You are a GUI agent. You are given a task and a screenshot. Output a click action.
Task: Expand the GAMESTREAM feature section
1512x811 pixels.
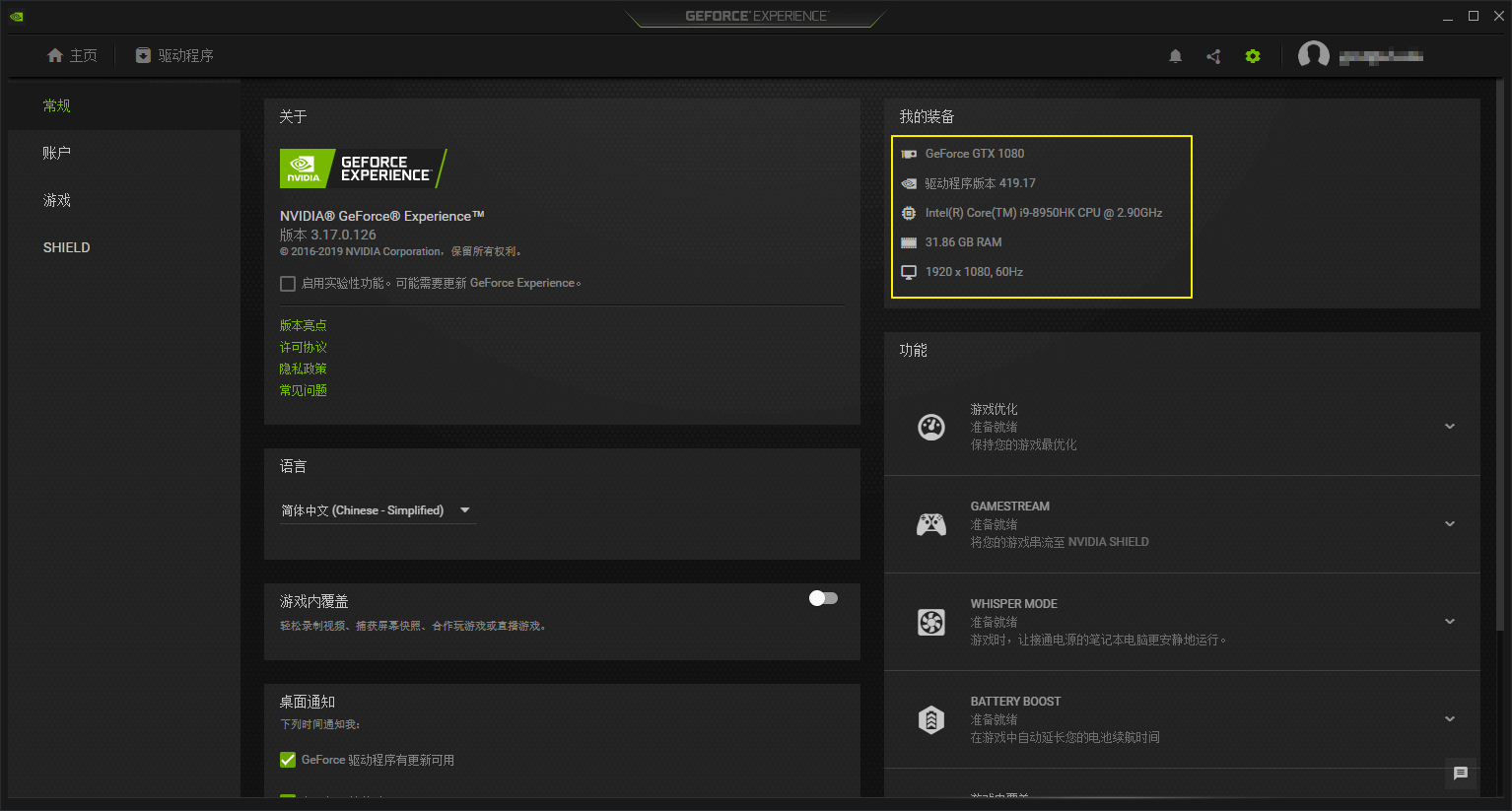[x=1450, y=524]
